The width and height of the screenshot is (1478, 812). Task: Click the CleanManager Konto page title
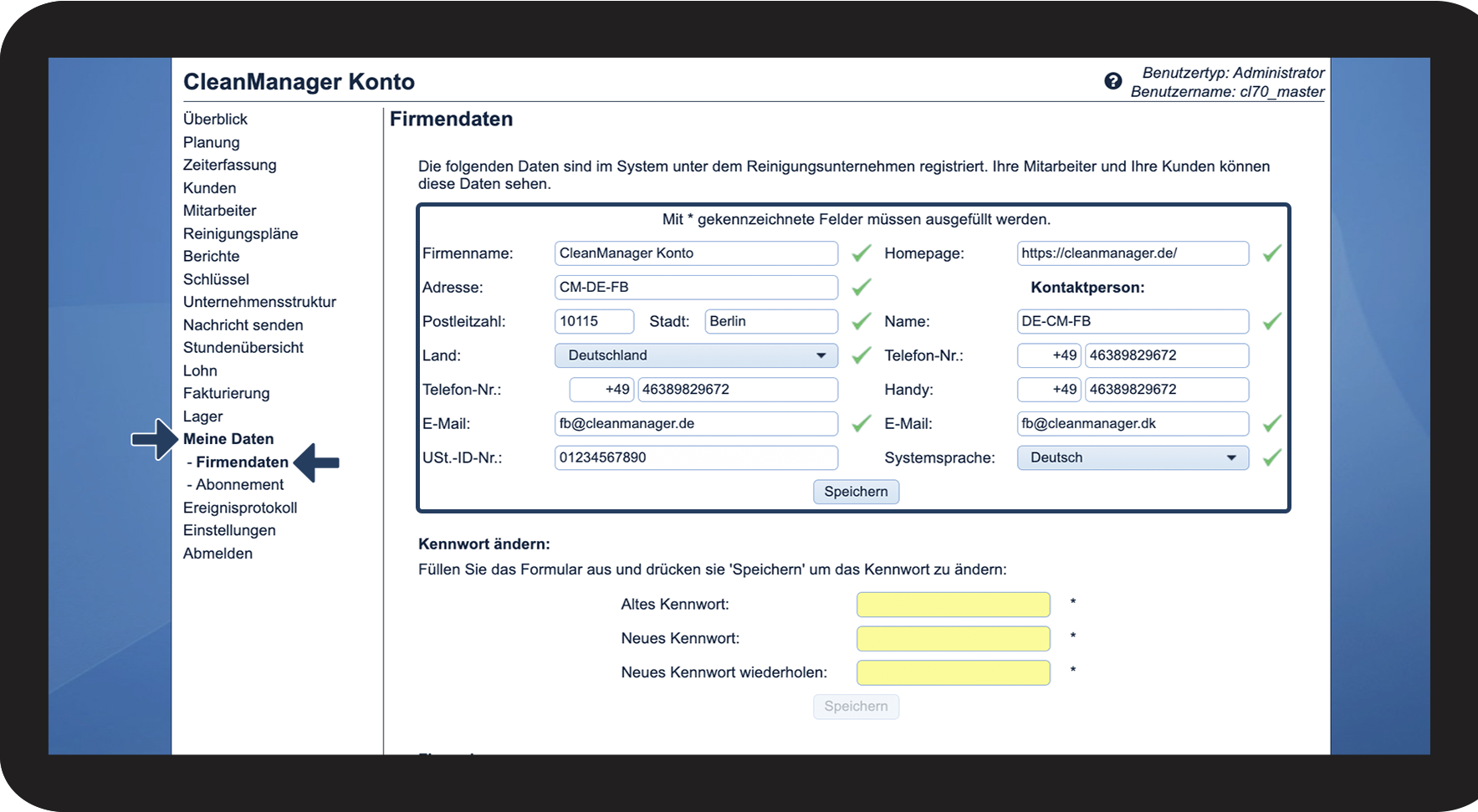point(299,82)
